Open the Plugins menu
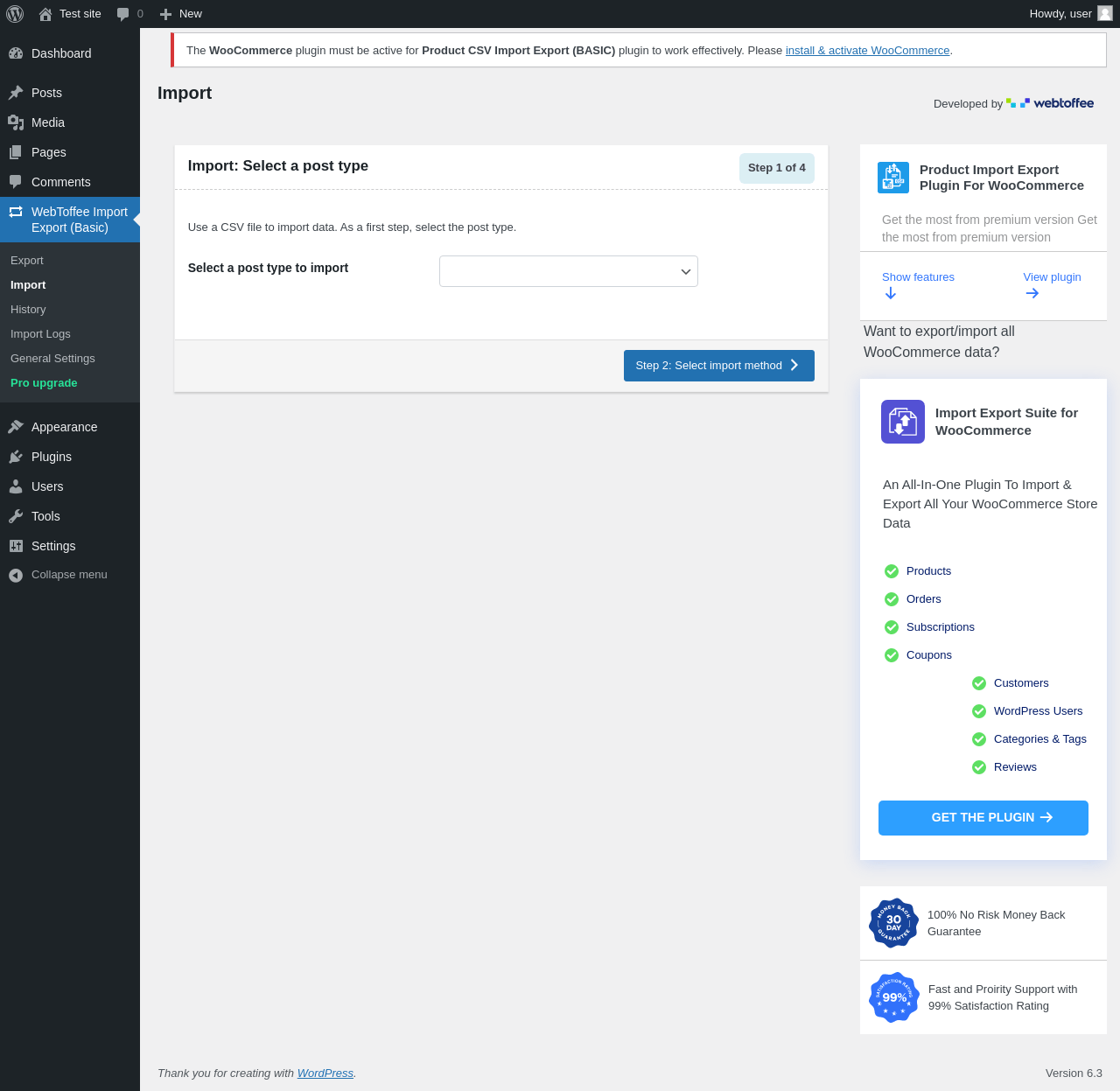Screen dimensions: 1120x1091 (x=70, y=457)
